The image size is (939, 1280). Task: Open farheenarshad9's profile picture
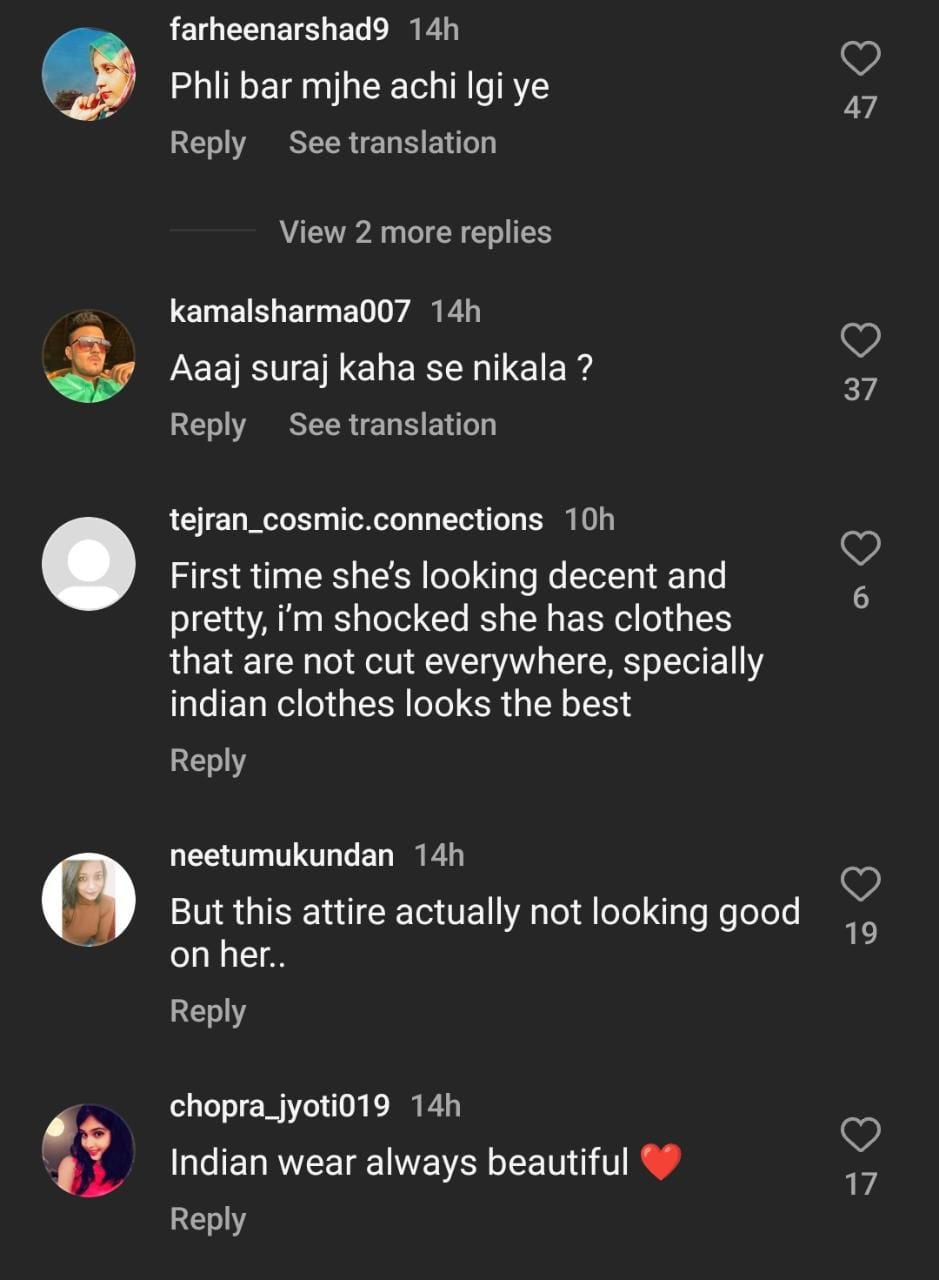[x=88, y=74]
